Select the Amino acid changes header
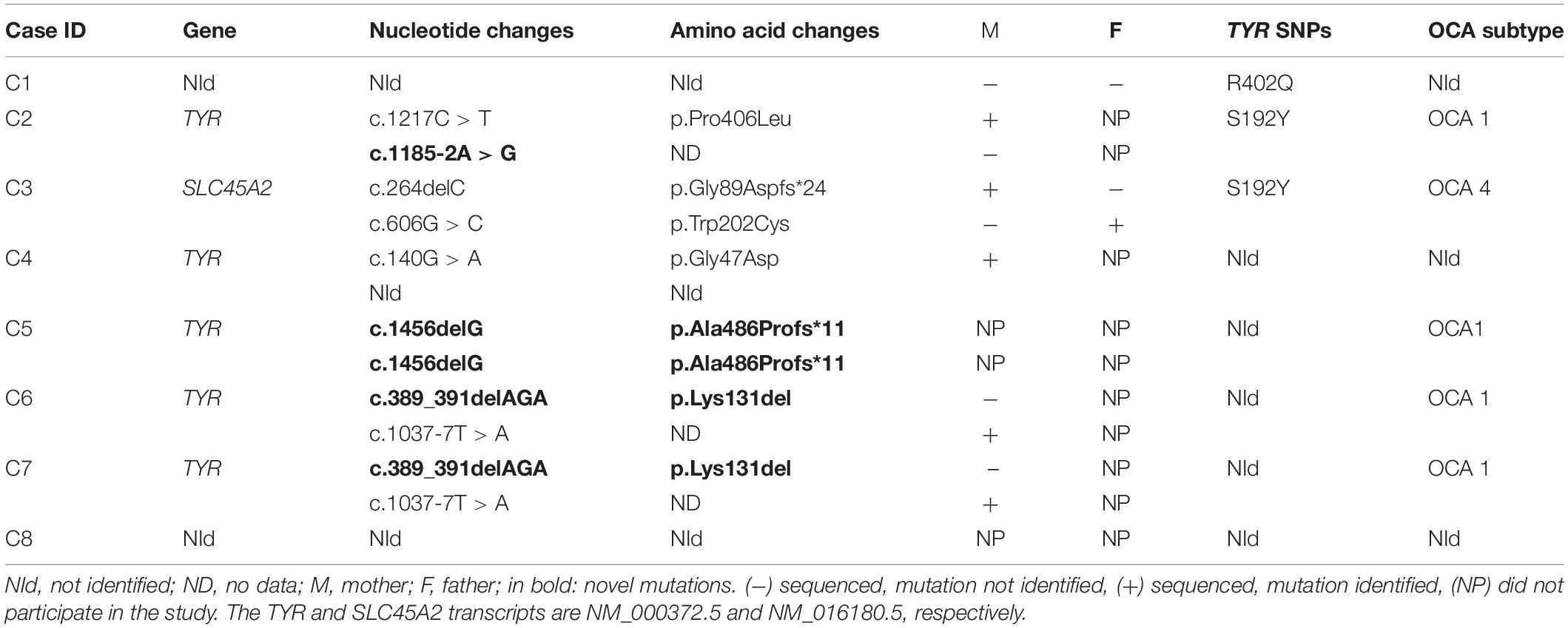Image resolution: width=1568 pixels, height=628 pixels. tap(775, 30)
